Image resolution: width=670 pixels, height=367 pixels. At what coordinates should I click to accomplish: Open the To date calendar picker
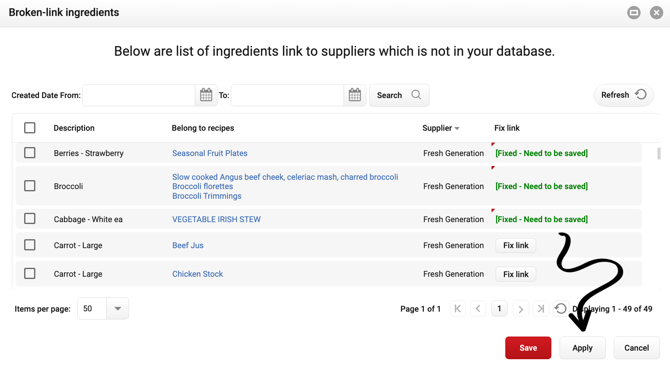(x=355, y=95)
